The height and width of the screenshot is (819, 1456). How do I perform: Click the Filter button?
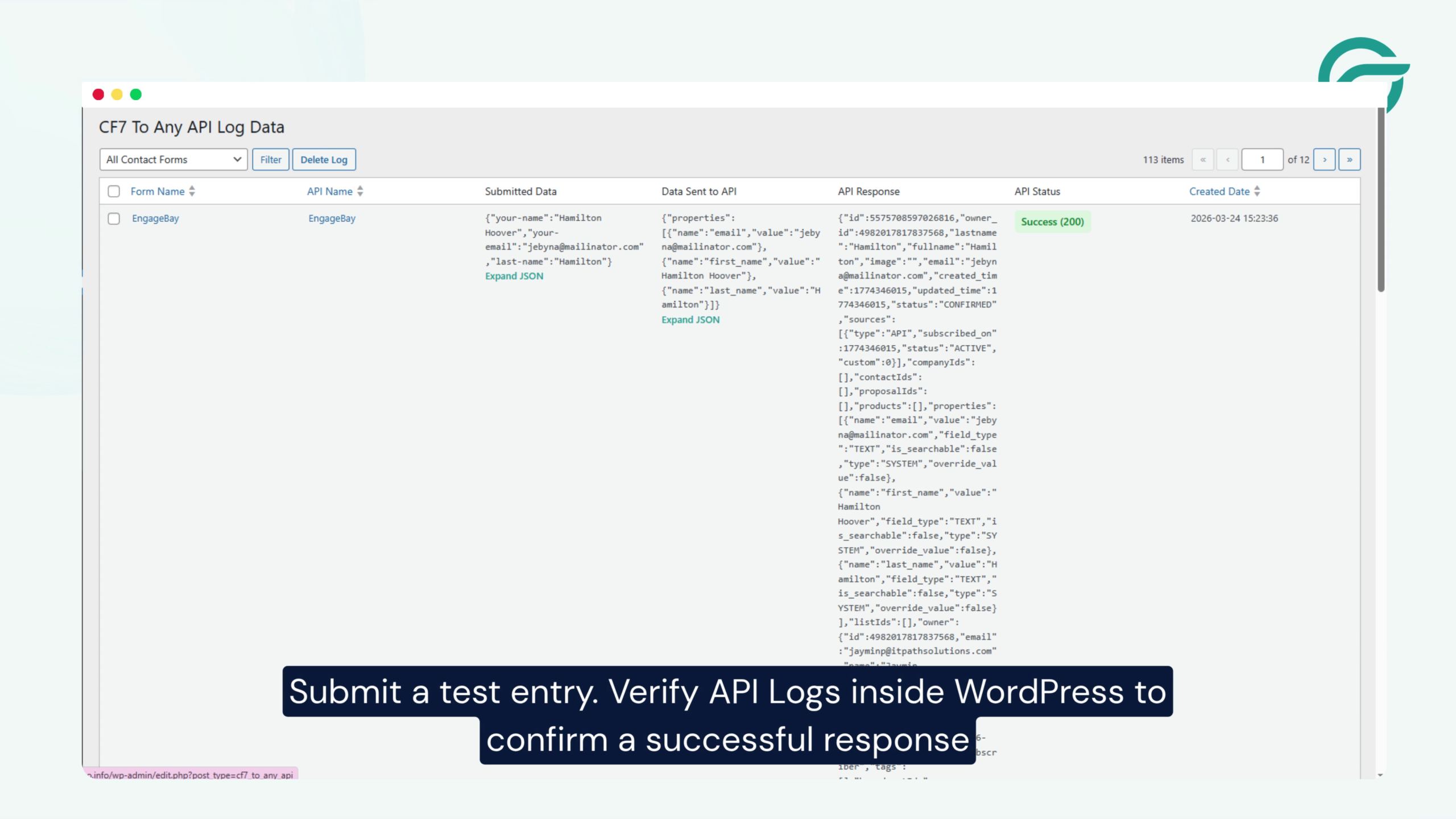coord(271,160)
